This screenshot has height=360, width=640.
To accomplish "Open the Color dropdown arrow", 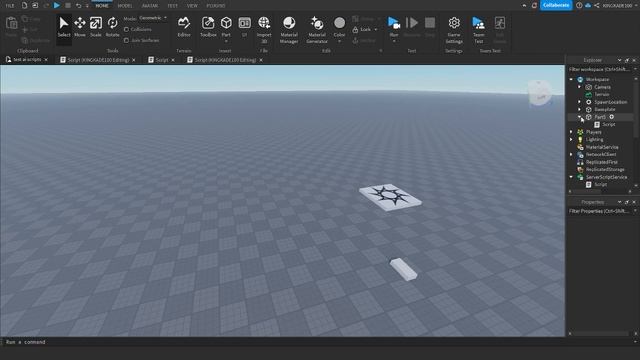I will [x=339, y=42].
